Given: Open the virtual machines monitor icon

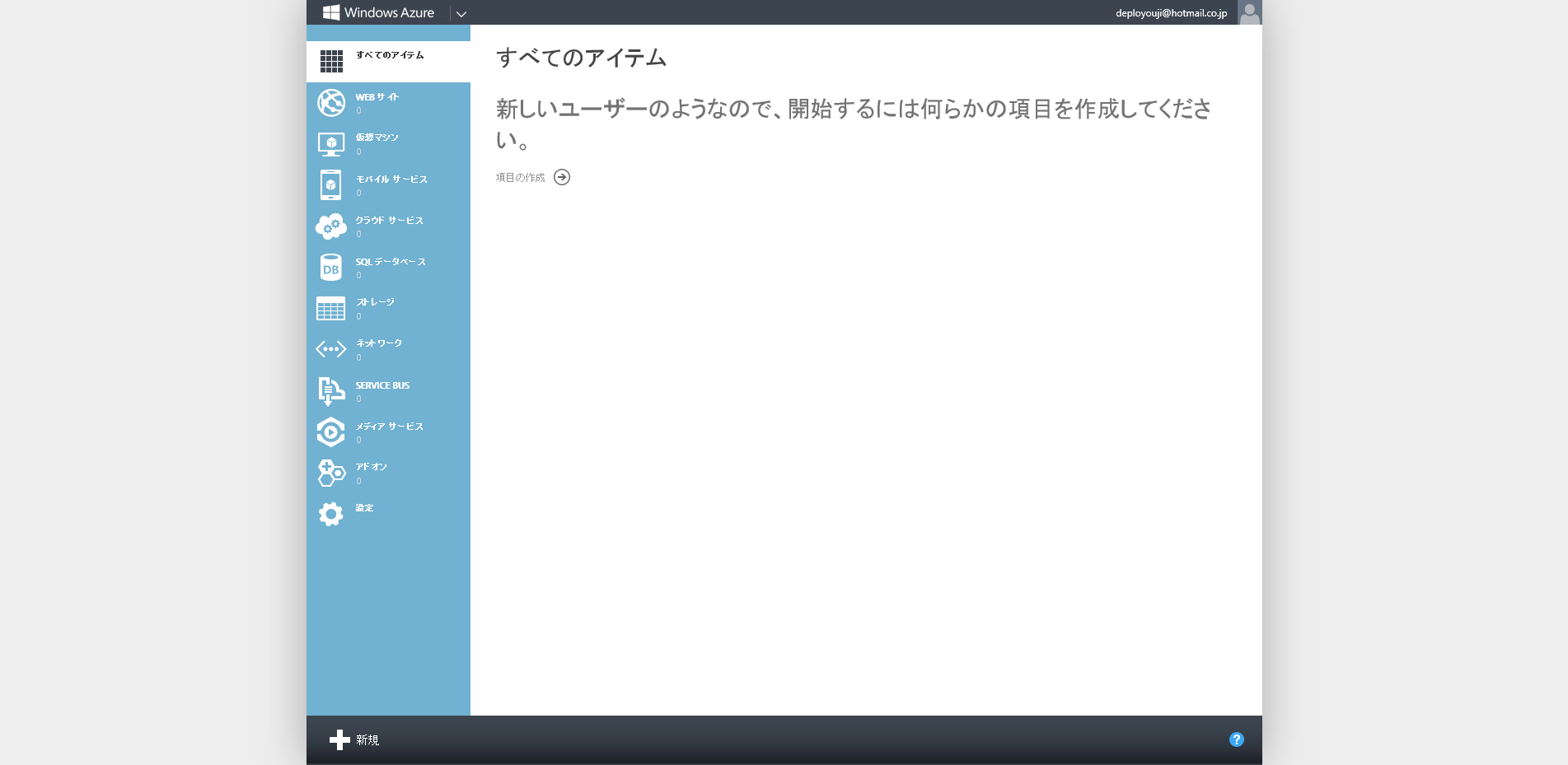Looking at the screenshot, I should click(x=331, y=144).
